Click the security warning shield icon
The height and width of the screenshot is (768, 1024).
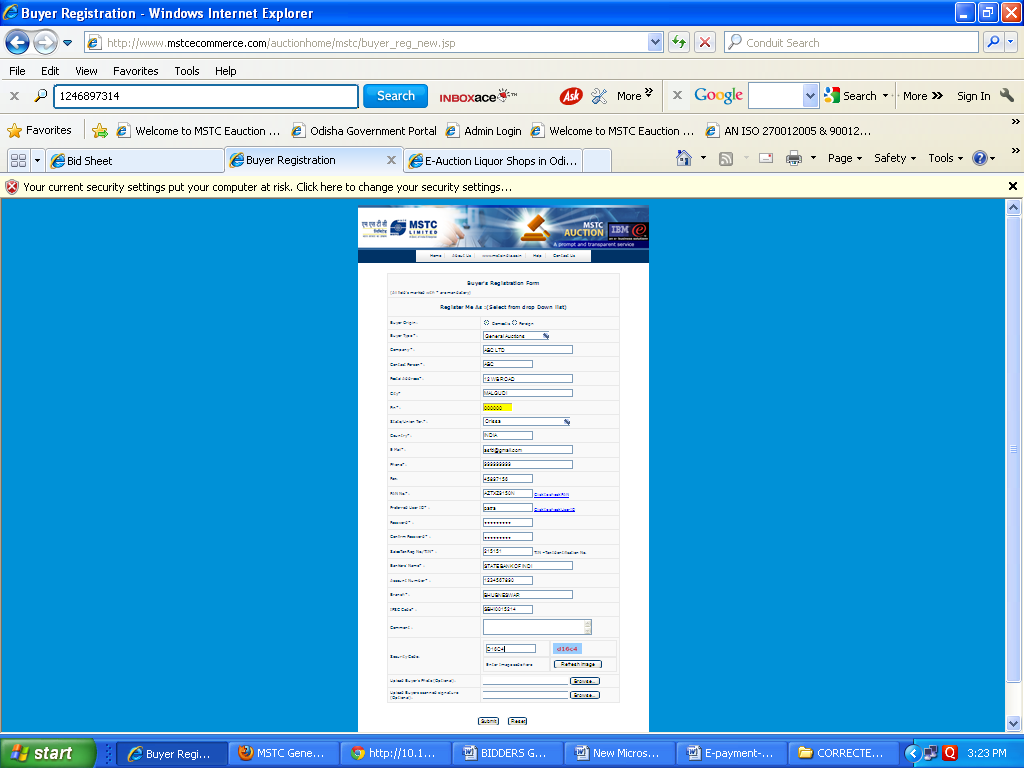12,187
